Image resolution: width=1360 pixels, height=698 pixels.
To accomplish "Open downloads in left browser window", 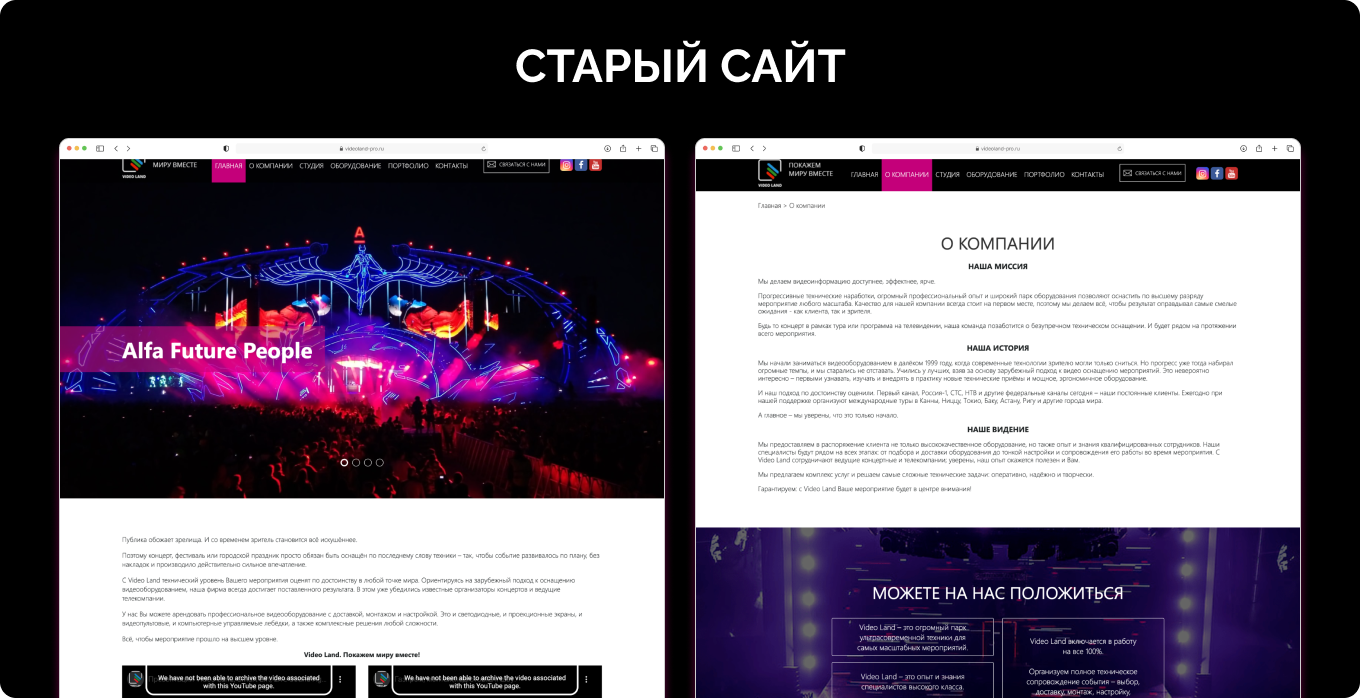I will pyautogui.click(x=608, y=148).
